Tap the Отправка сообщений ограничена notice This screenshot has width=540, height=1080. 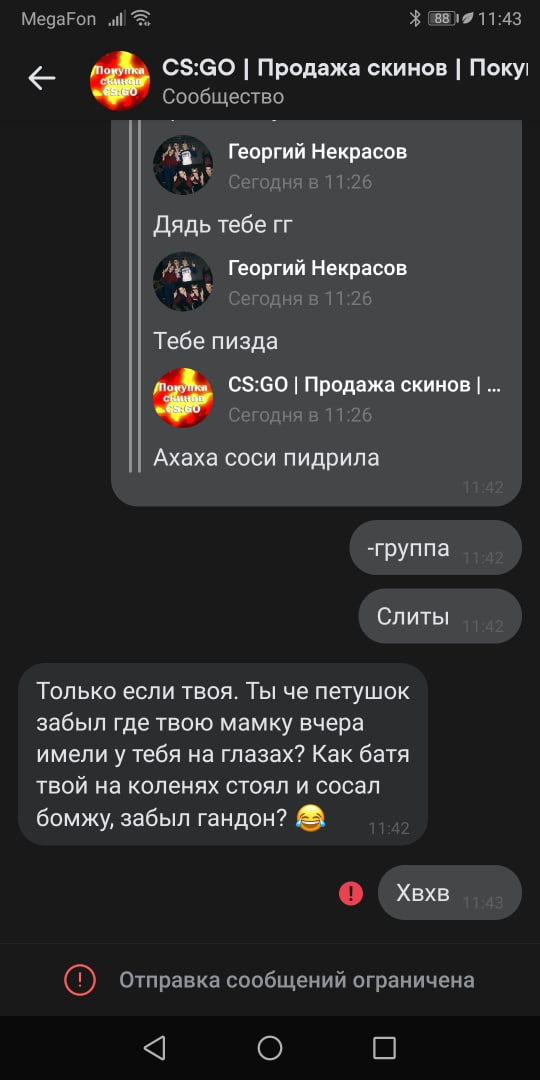pyautogui.click(x=270, y=979)
